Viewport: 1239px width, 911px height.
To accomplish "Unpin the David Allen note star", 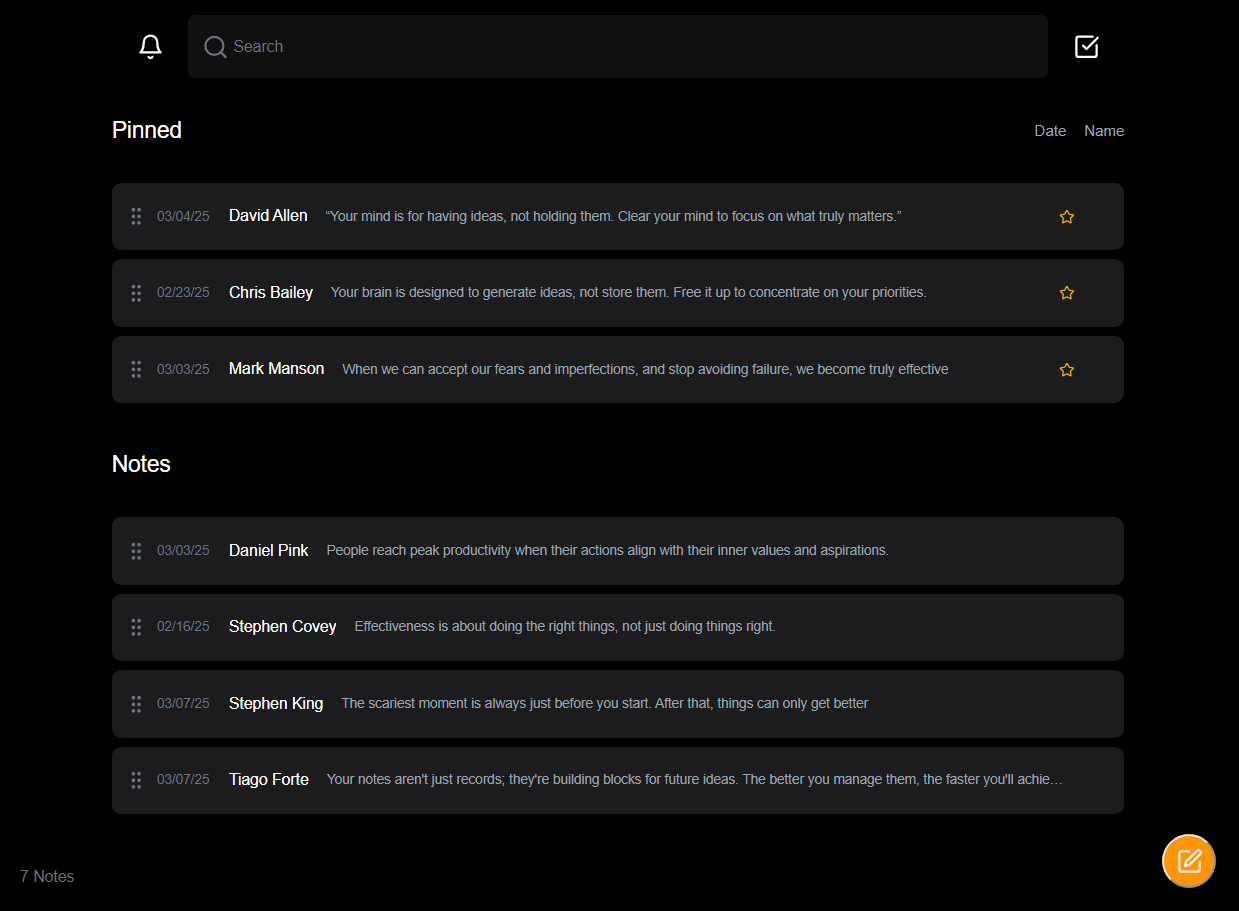I will coord(1066,217).
